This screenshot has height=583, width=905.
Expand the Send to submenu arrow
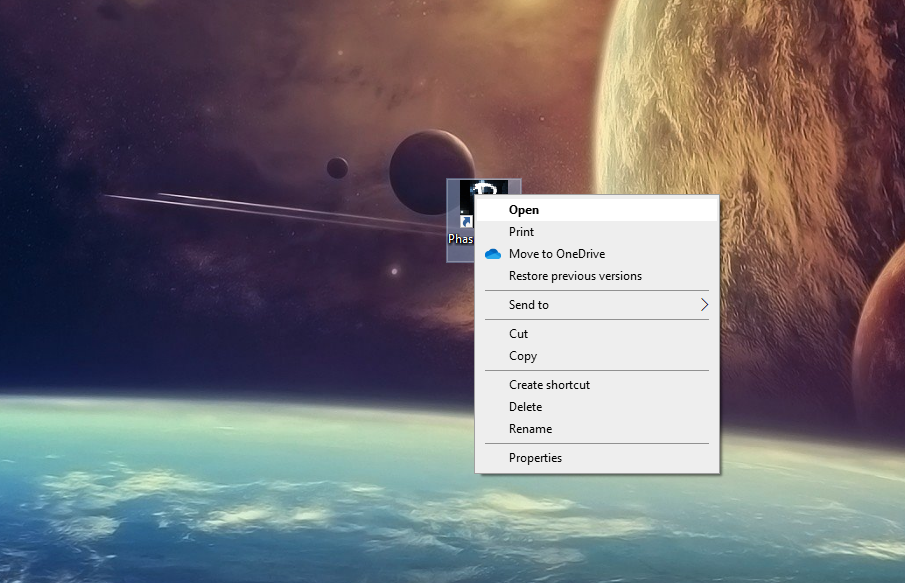point(704,305)
